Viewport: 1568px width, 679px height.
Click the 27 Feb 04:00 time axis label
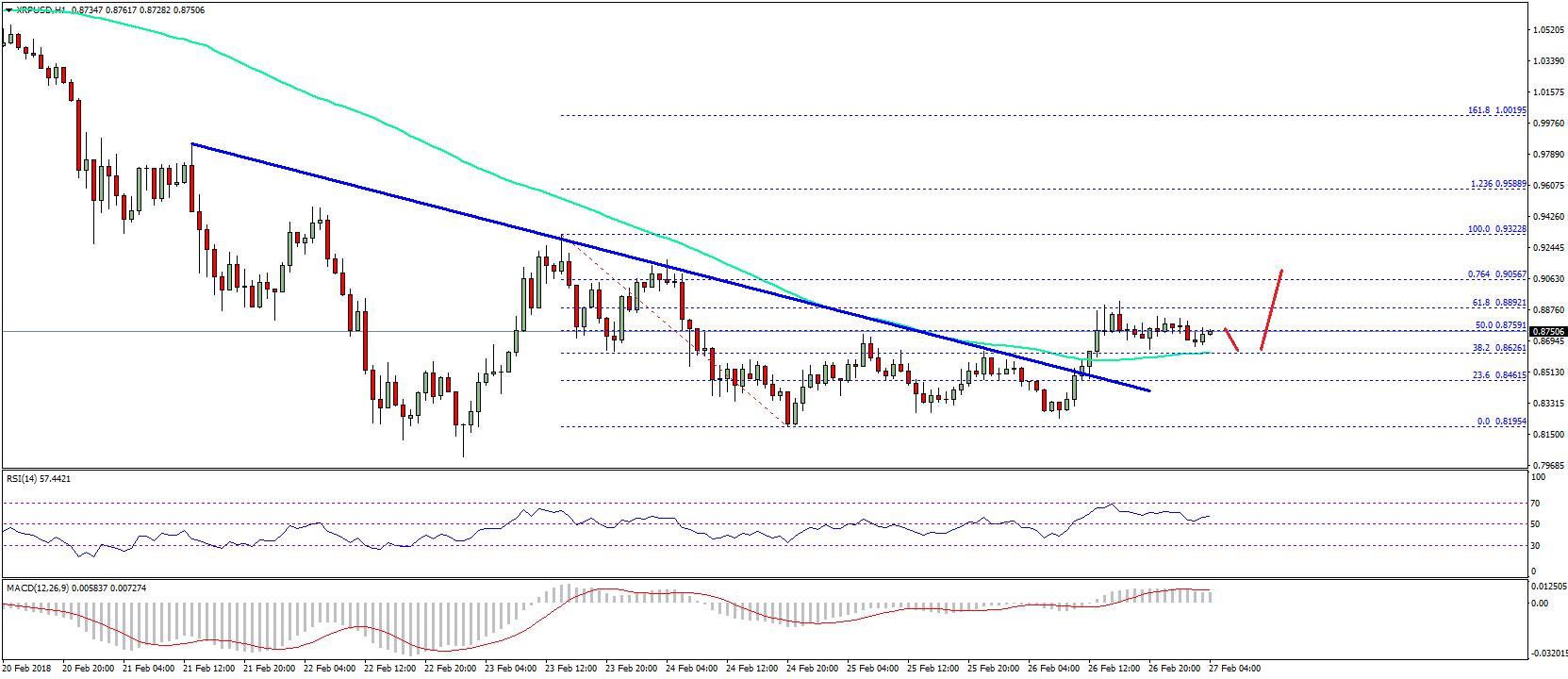(x=1235, y=669)
